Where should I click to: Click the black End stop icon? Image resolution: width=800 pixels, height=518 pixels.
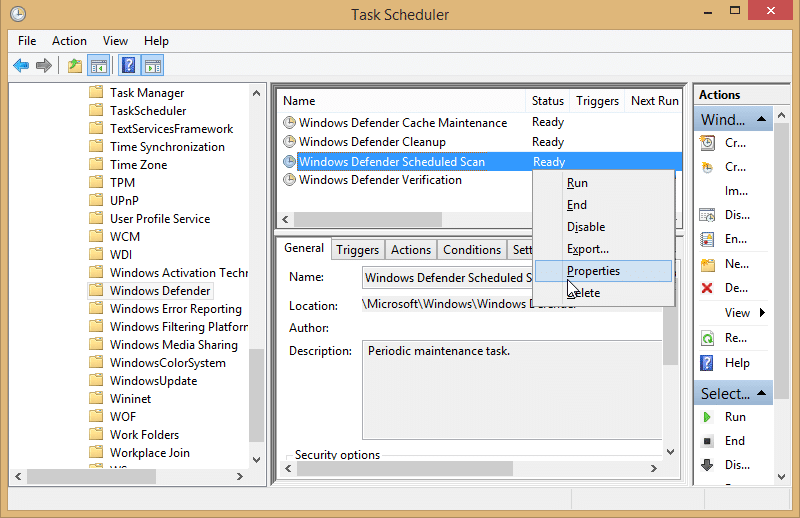click(707, 441)
